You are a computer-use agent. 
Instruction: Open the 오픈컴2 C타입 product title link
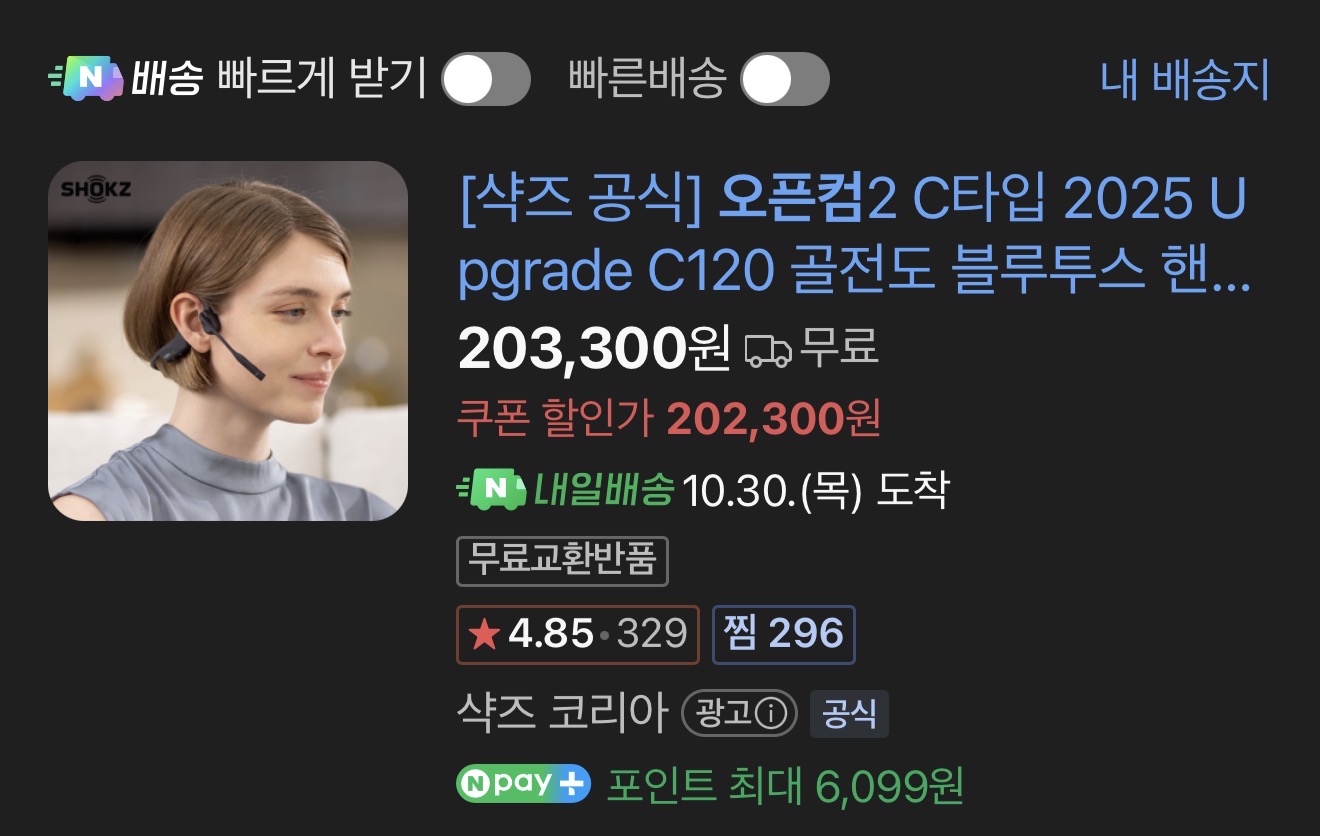coord(855,237)
